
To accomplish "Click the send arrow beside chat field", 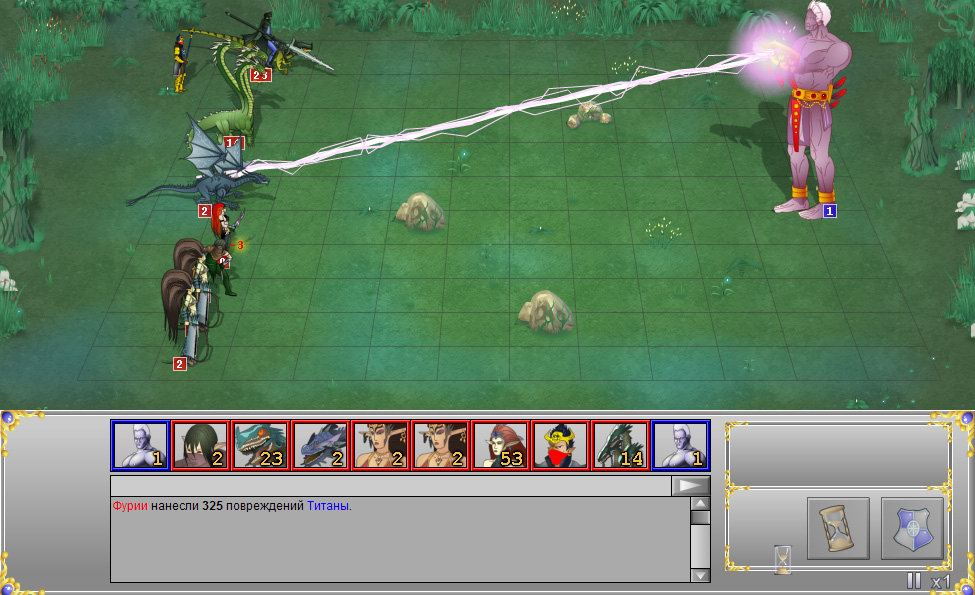I will [690, 486].
